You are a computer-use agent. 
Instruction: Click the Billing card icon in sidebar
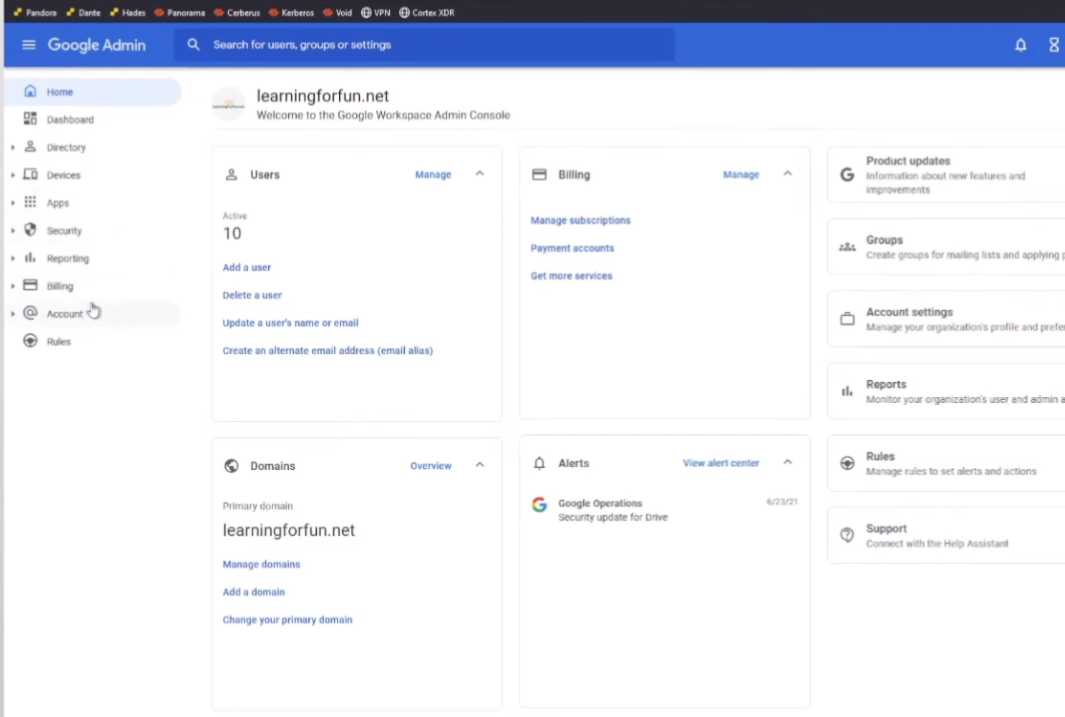[x=30, y=285]
